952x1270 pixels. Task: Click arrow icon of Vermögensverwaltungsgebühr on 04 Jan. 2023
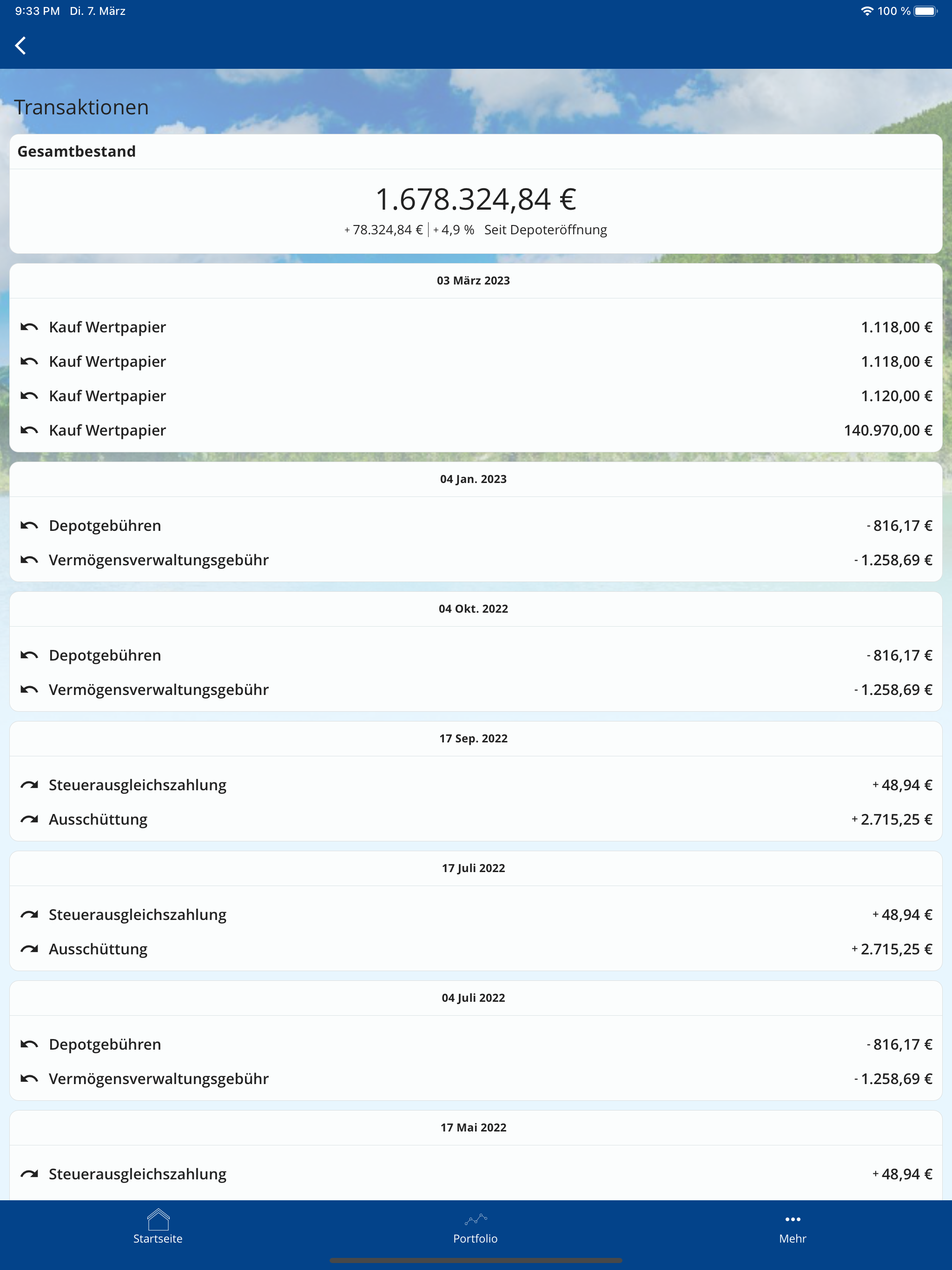(x=29, y=560)
